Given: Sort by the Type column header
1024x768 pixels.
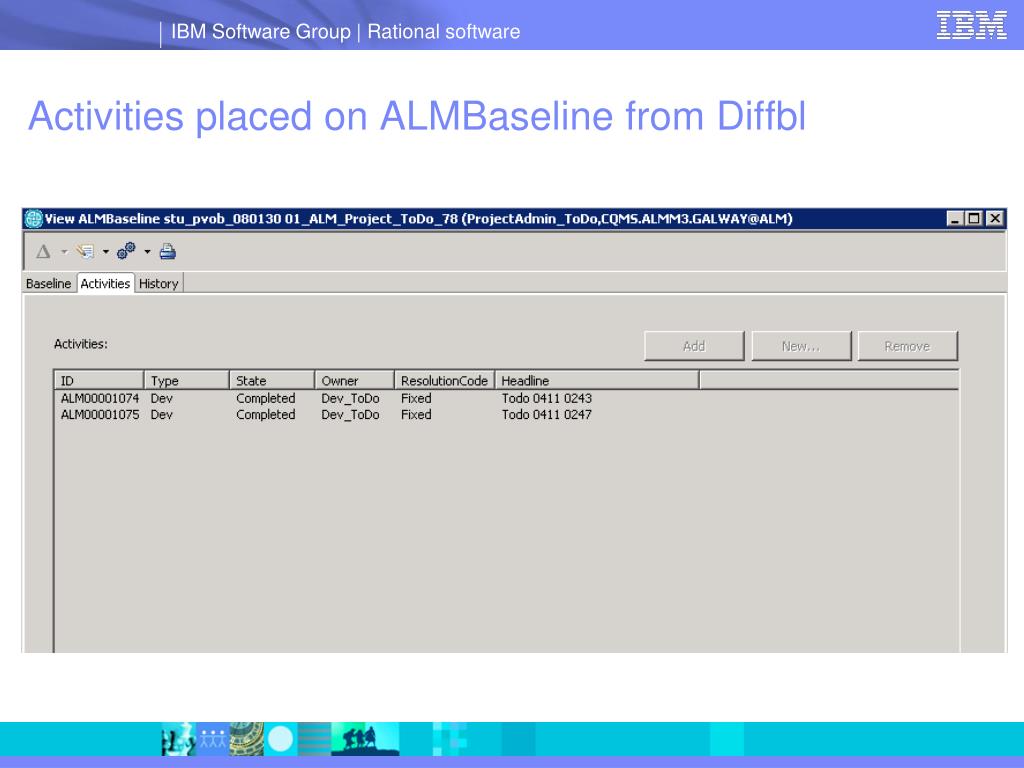Looking at the screenshot, I should pos(187,381).
